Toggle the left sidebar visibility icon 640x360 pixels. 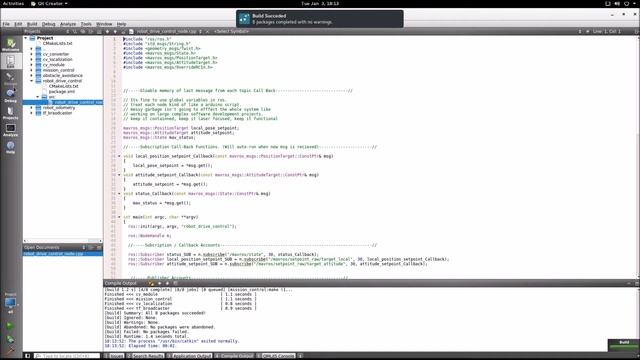(x=27, y=356)
